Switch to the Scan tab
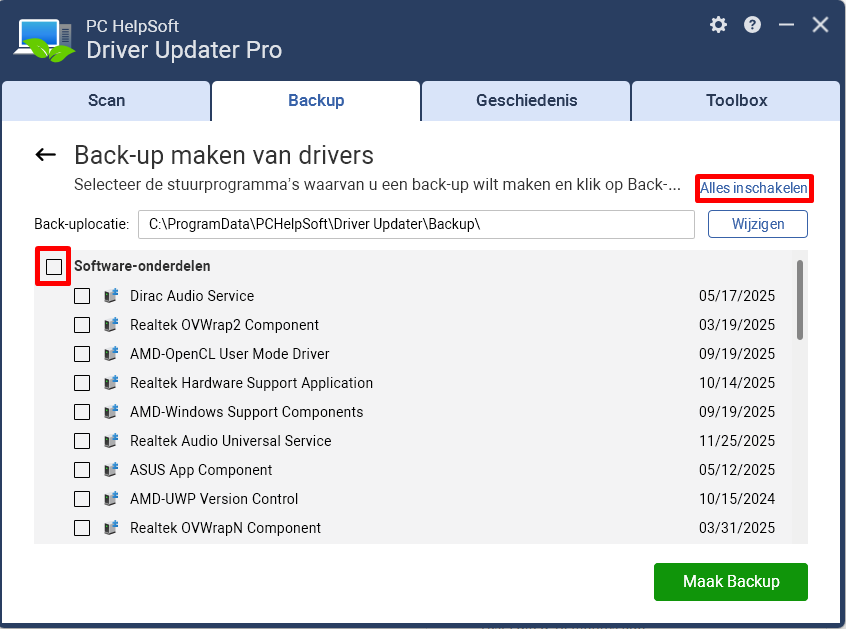The width and height of the screenshot is (846, 629). tap(106, 101)
